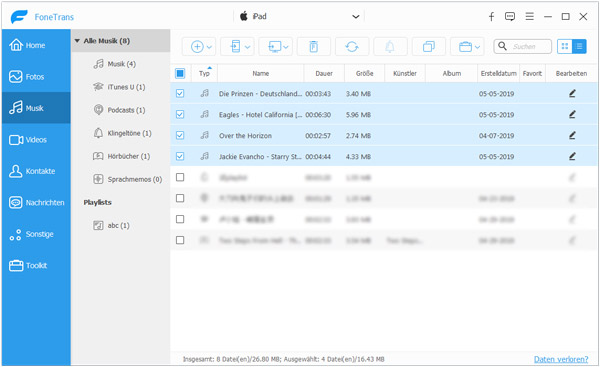The height and width of the screenshot is (367, 600).
Task: Sort by Typ column
Action: coord(204,73)
